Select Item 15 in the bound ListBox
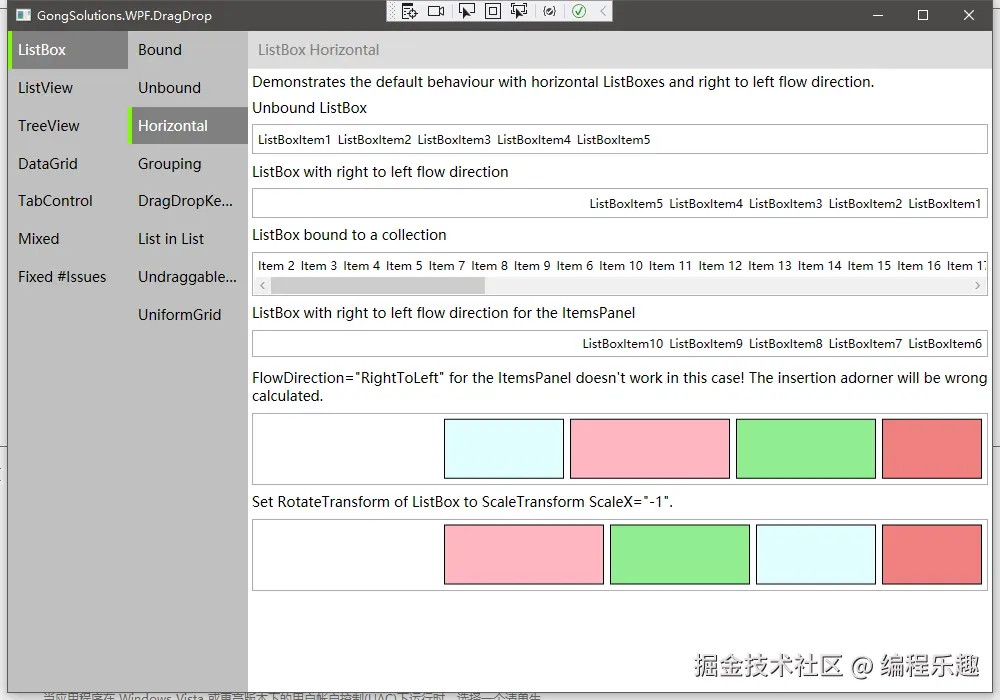Viewport: 1000px width, 700px height. (869, 266)
